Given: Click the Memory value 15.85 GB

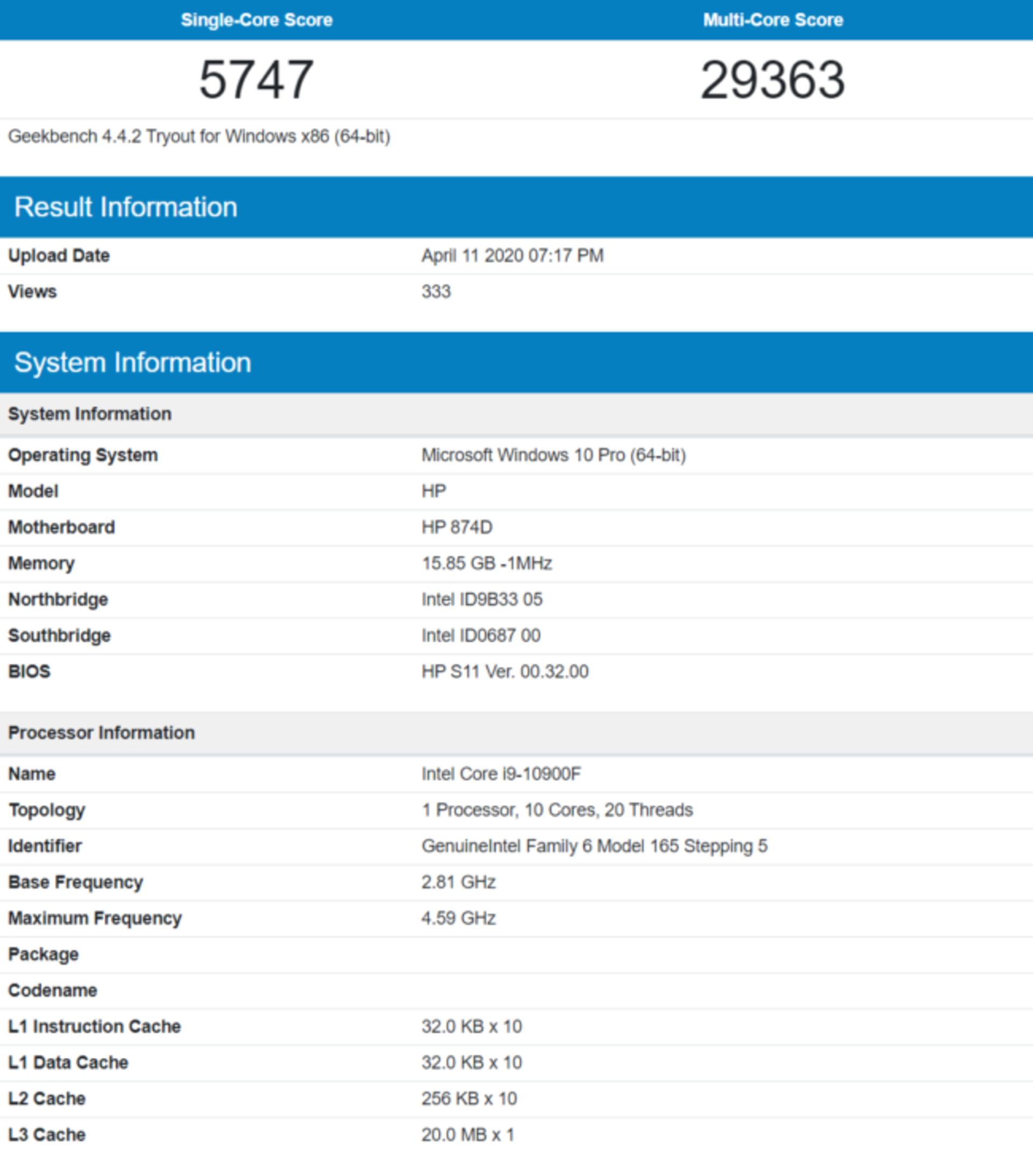Looking at the screenshot, I should click(x=486, y=563).
